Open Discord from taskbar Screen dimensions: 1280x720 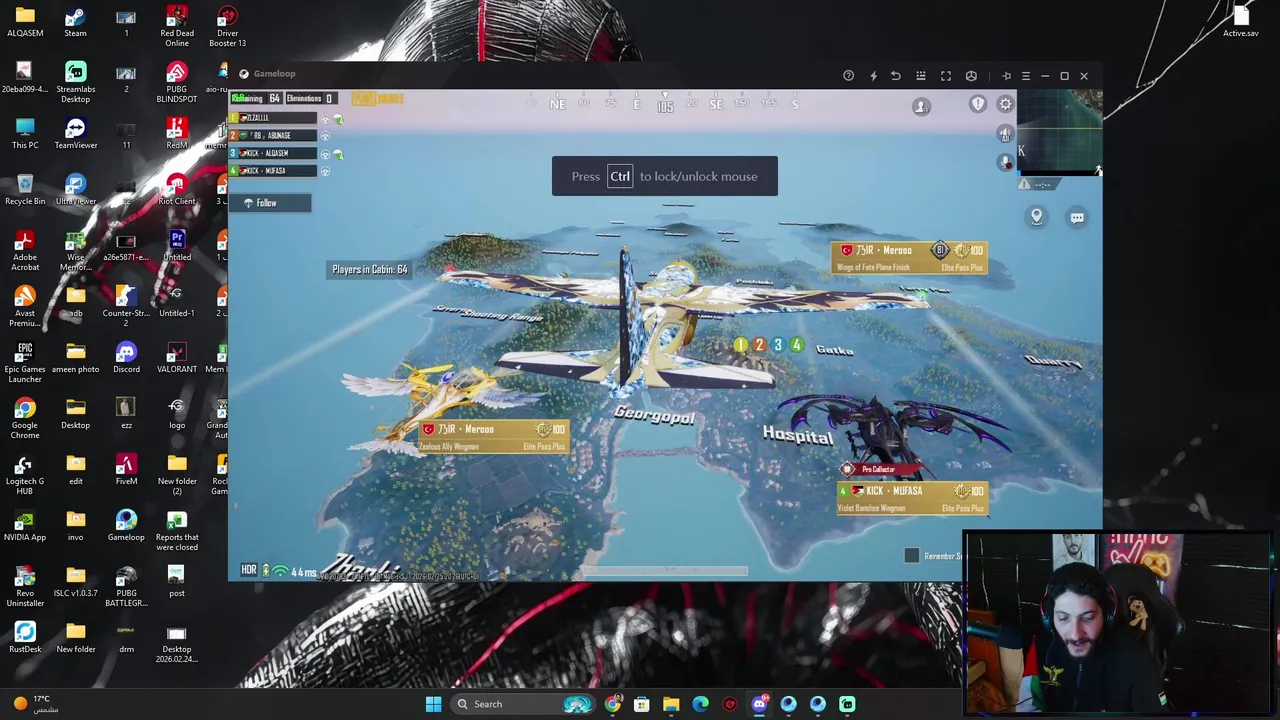tap(759, 704)
